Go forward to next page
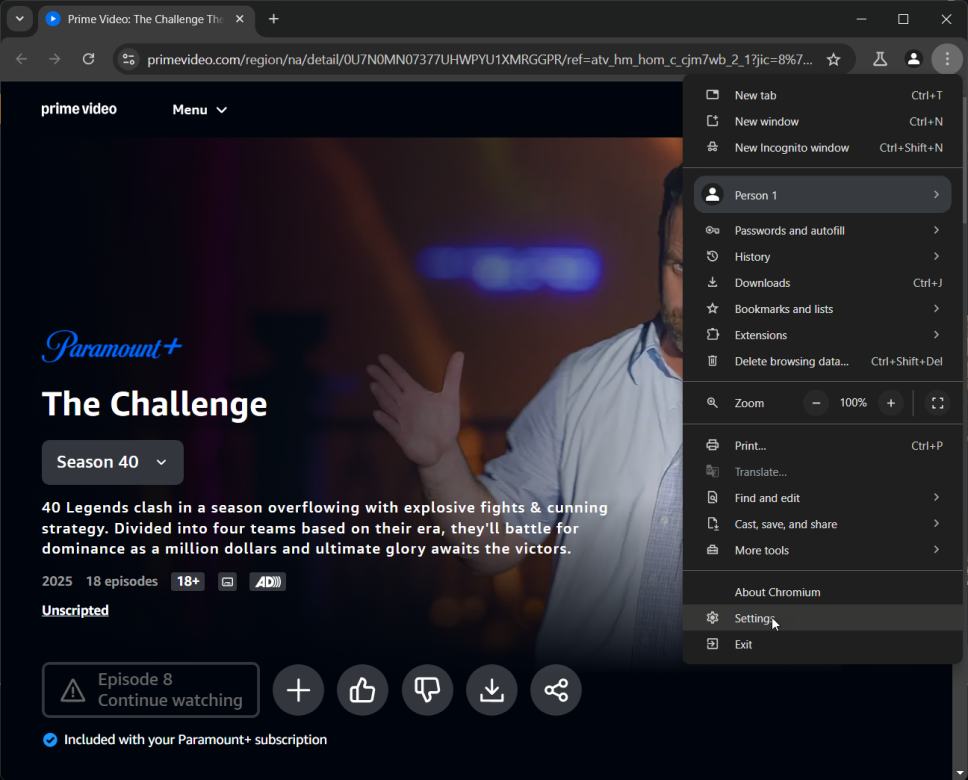Screen dimensions: 968x780 point(55,59)
